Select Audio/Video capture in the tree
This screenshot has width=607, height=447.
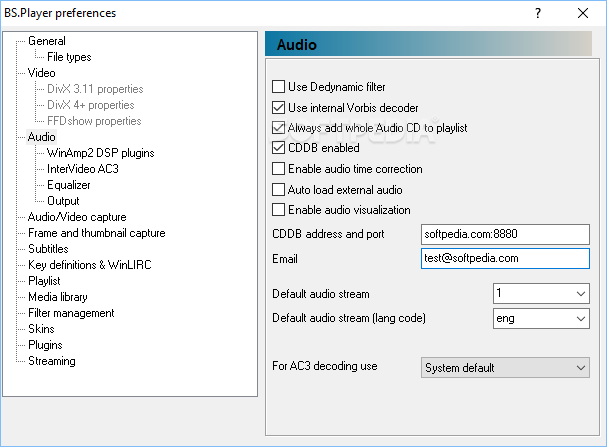[77, 217]
